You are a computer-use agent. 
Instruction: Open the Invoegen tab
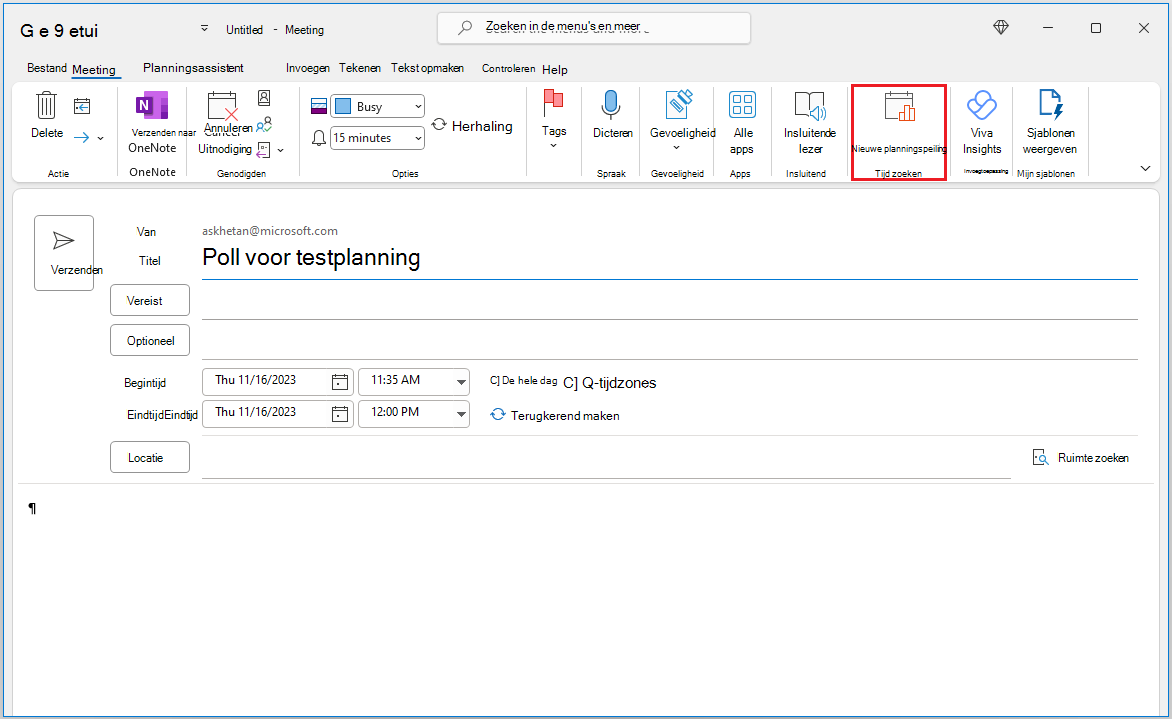307,68
